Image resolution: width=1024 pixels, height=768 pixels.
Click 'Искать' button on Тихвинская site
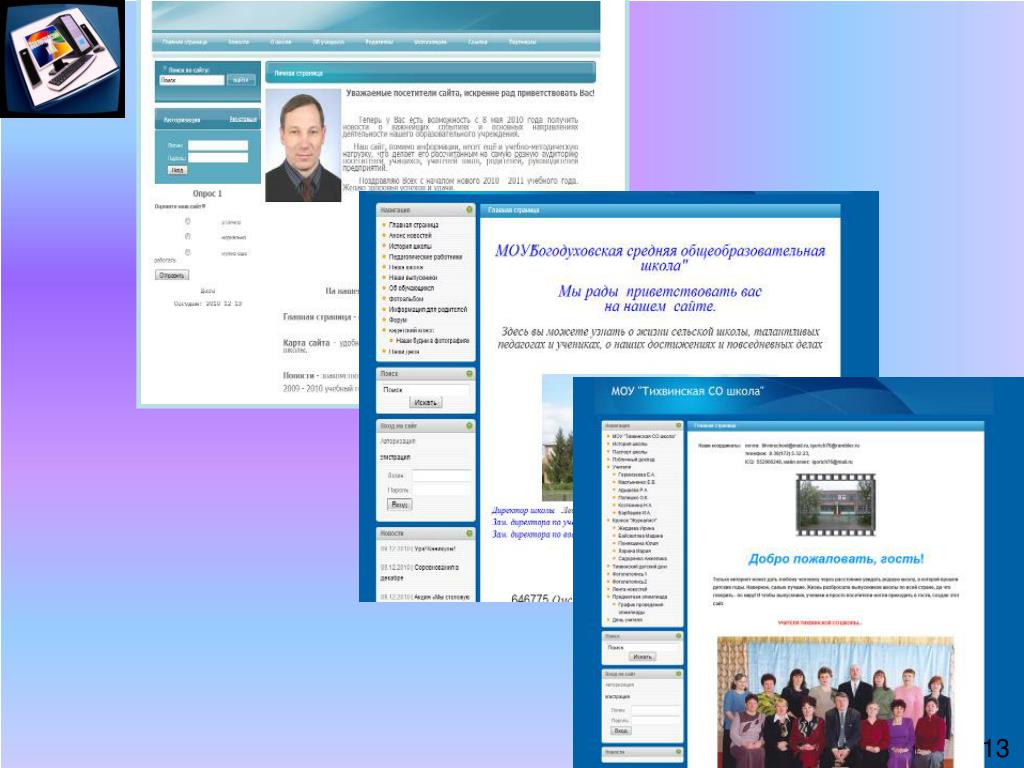coord(643,657)
